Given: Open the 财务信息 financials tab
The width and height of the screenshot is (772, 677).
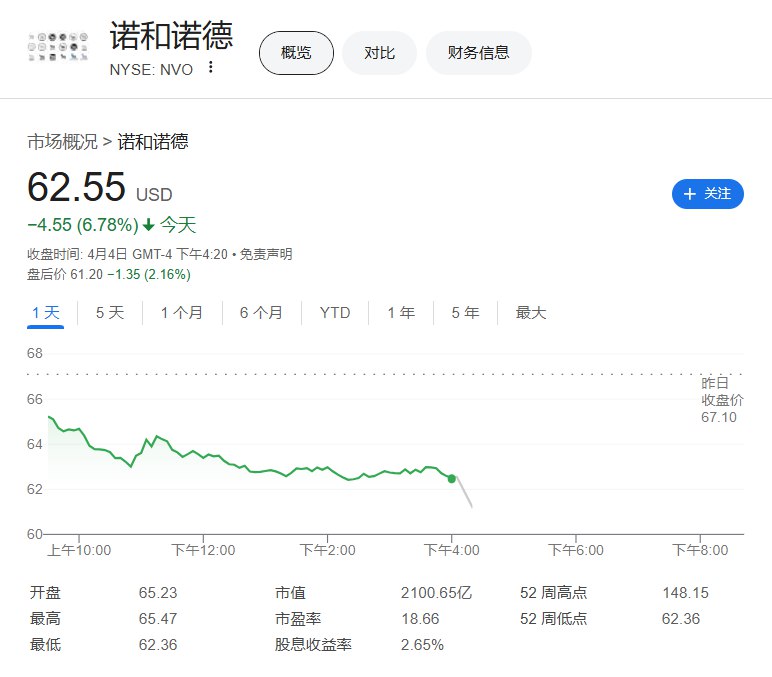Looking at the screenshot, I should pyautogui.click(x=478, y=53).
